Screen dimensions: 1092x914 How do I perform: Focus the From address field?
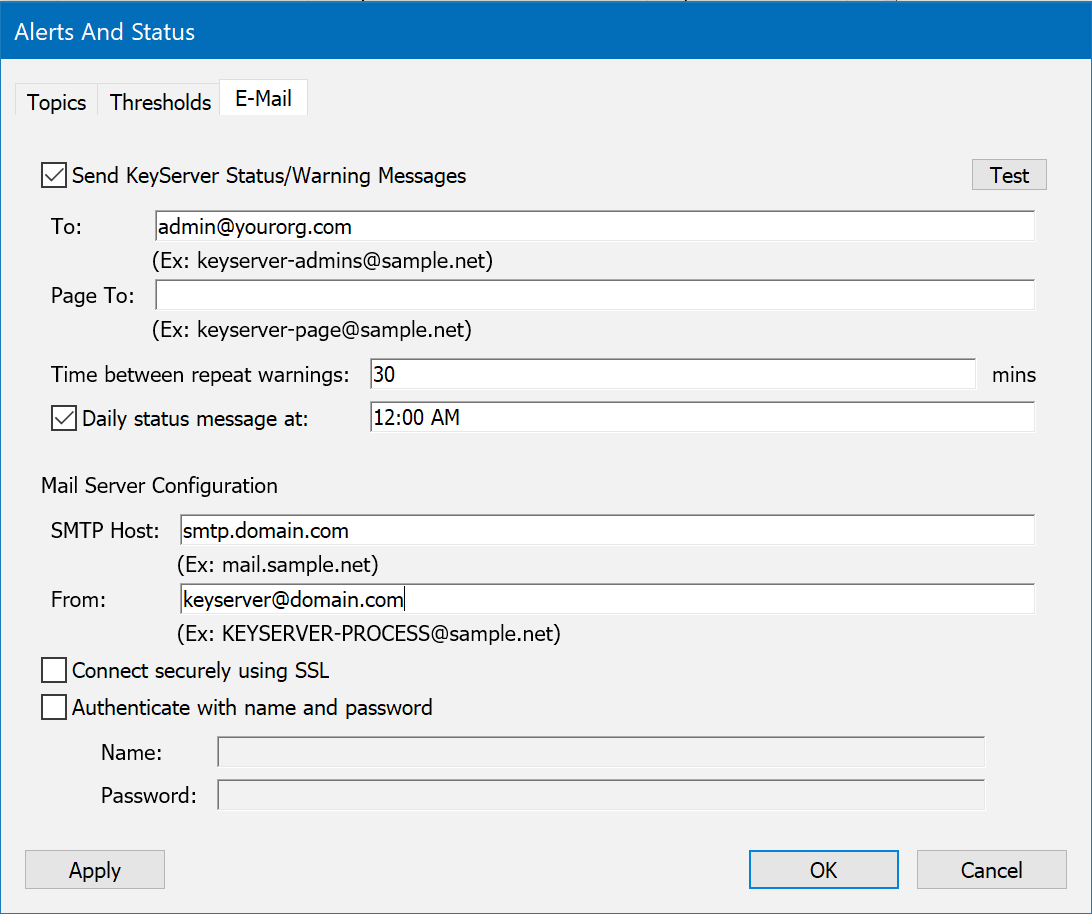point(606,599)
